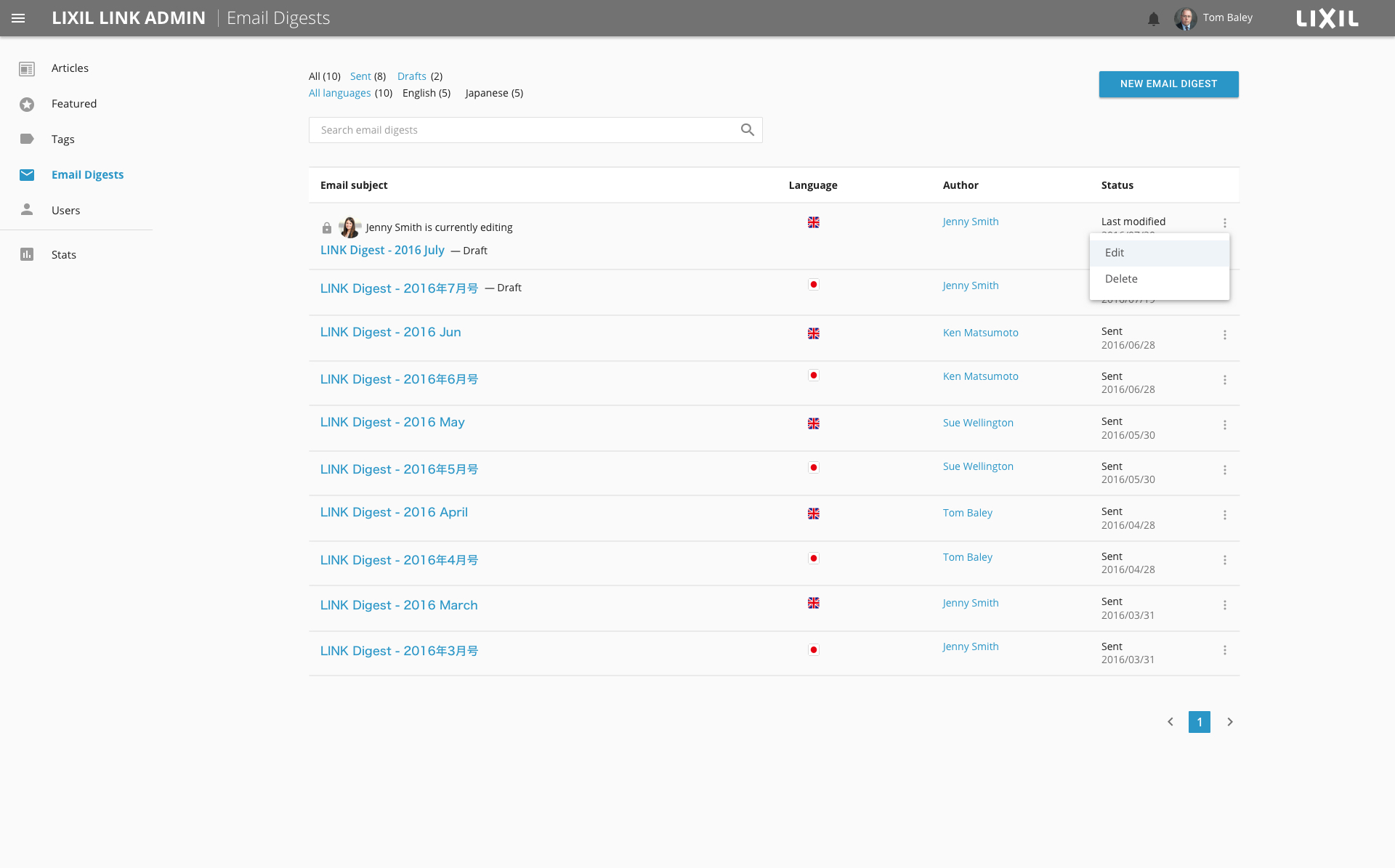Click the LIXIL logo

coord(1327,18)
